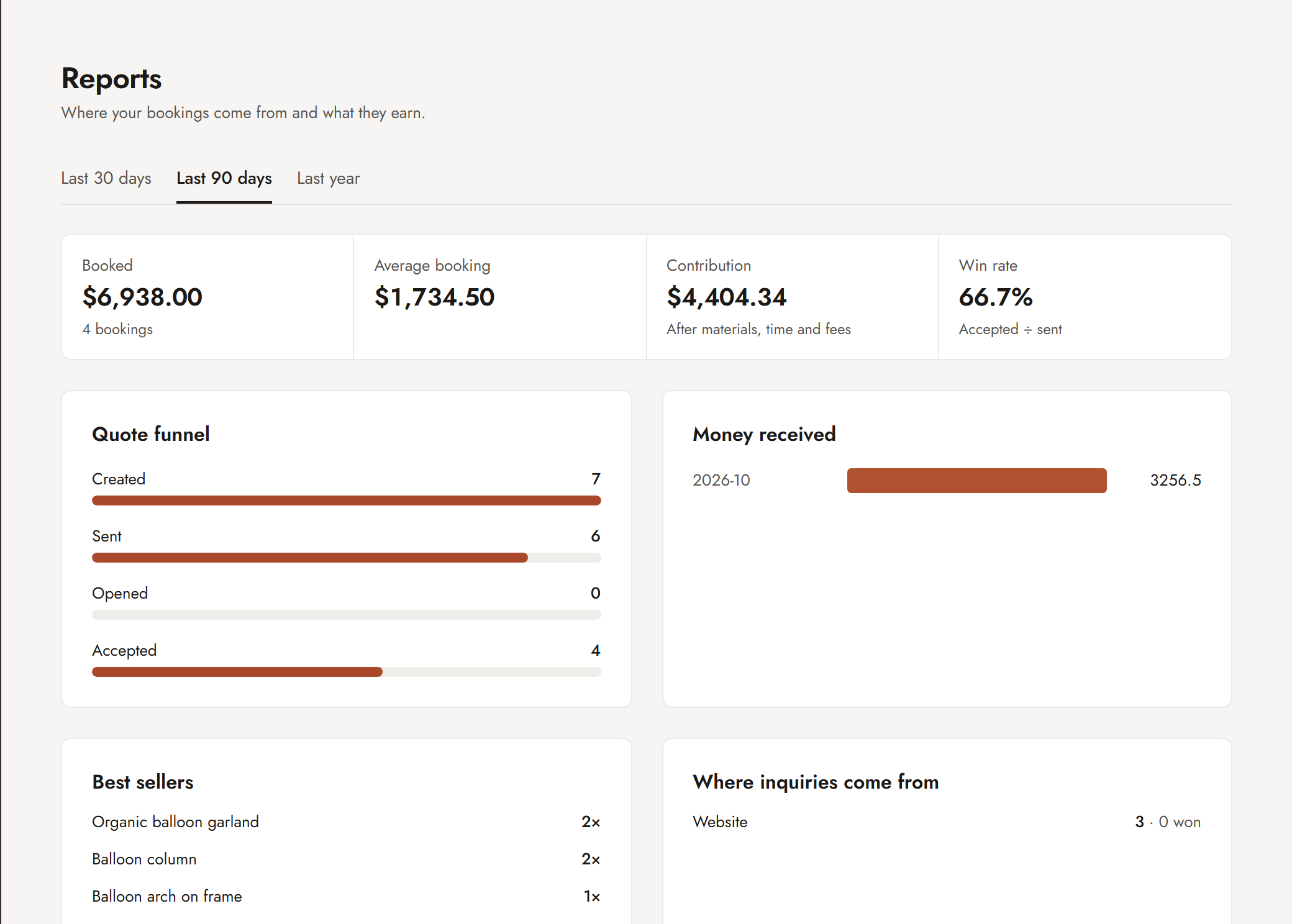Click the Sent funnel progress bar

click(347, 558)
